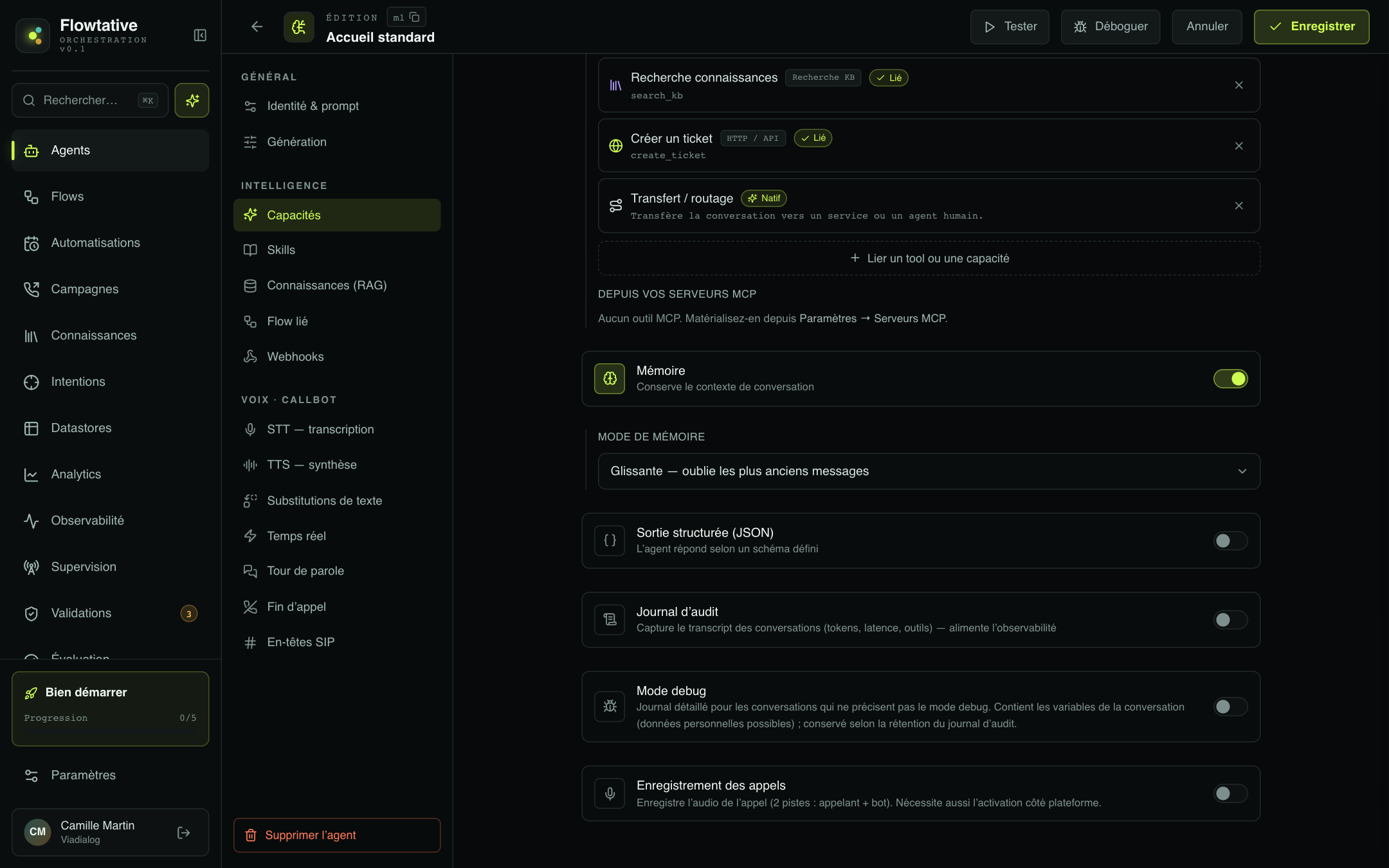
Task: Click the globe icon of Créer un ticket
Action: coord(615,146)
